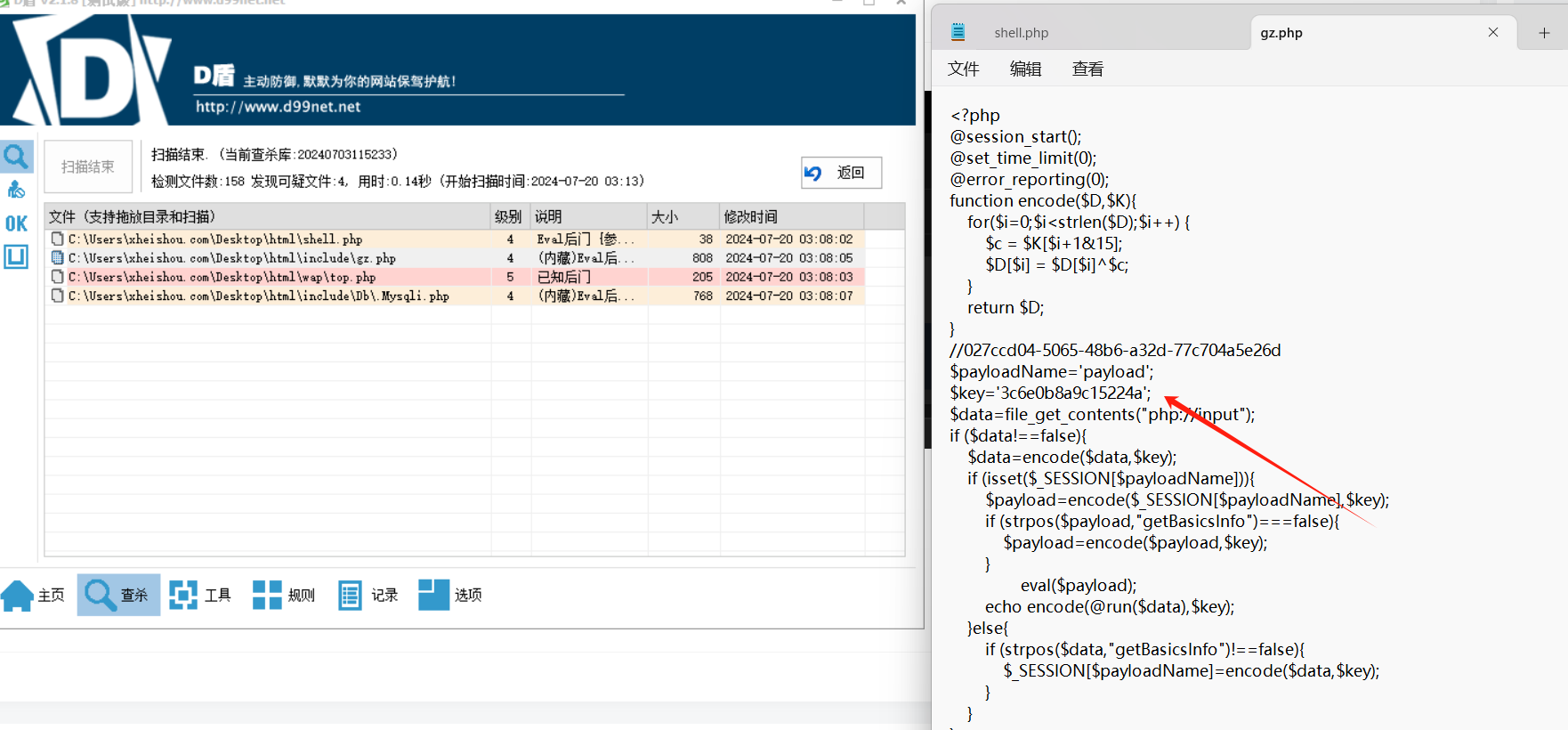Click the Eval后门 description cell

click(x=586, y=239)
